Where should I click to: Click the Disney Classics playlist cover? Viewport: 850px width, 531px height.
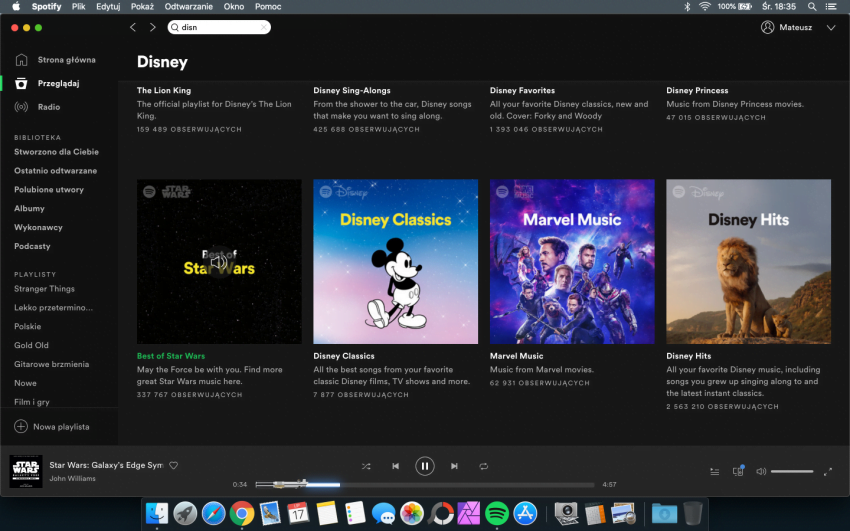point(396,262)
